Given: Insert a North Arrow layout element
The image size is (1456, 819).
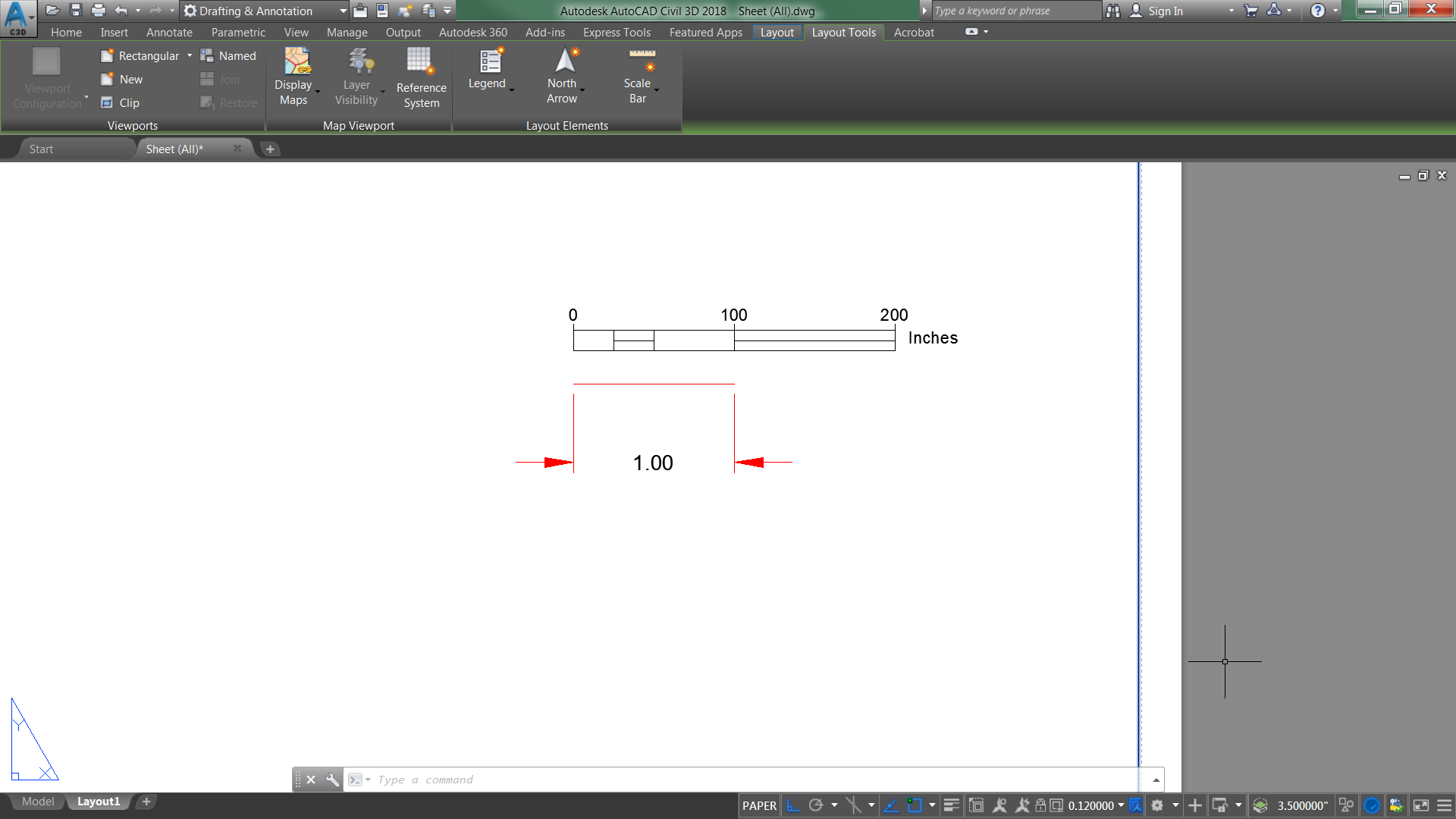Looking at the screenshot, I should click(563, 76).
